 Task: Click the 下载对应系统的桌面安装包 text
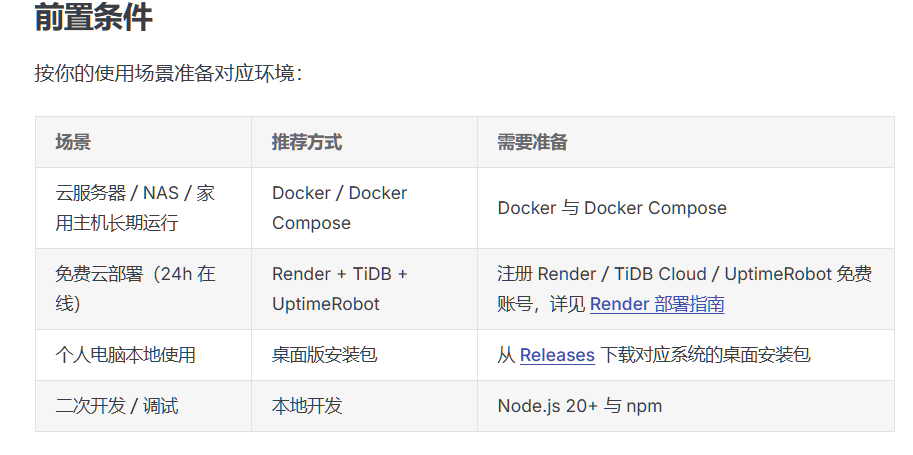(705, 355)
